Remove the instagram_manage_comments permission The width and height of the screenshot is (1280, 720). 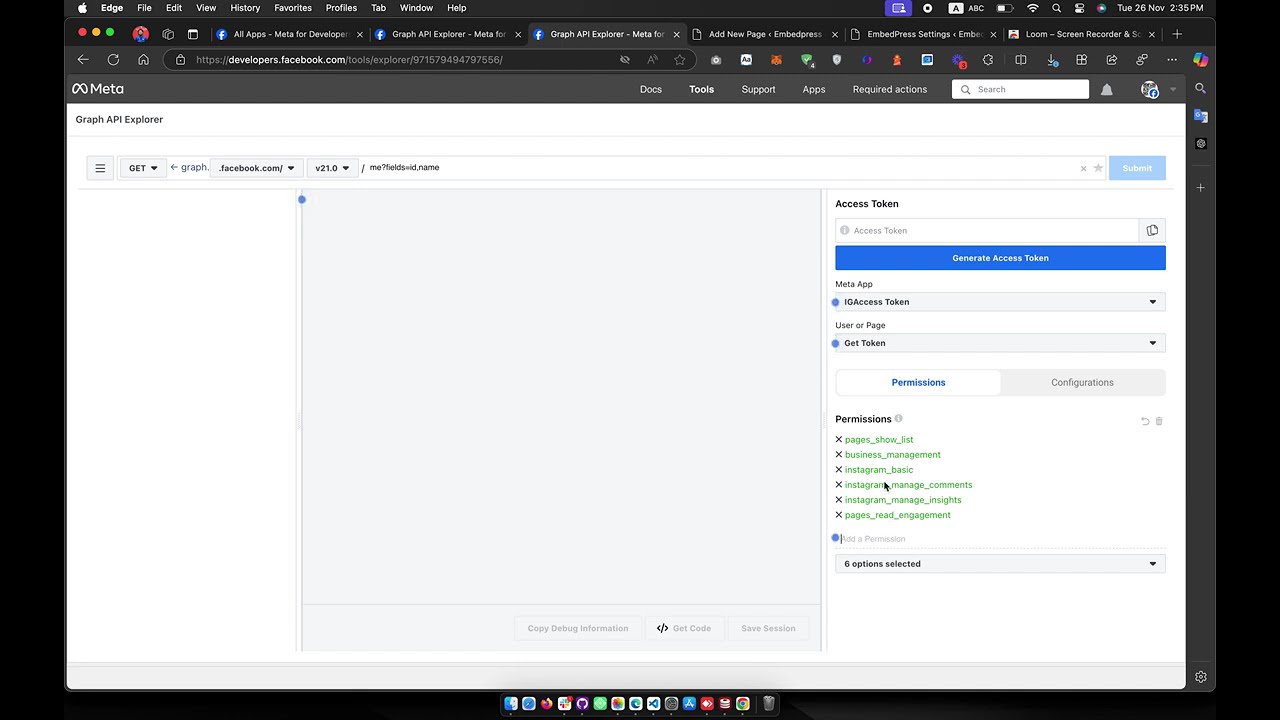click(839, 485)
